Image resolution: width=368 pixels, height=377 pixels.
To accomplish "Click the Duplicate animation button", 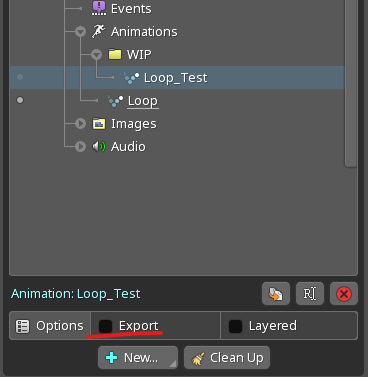I will (276, 294).
